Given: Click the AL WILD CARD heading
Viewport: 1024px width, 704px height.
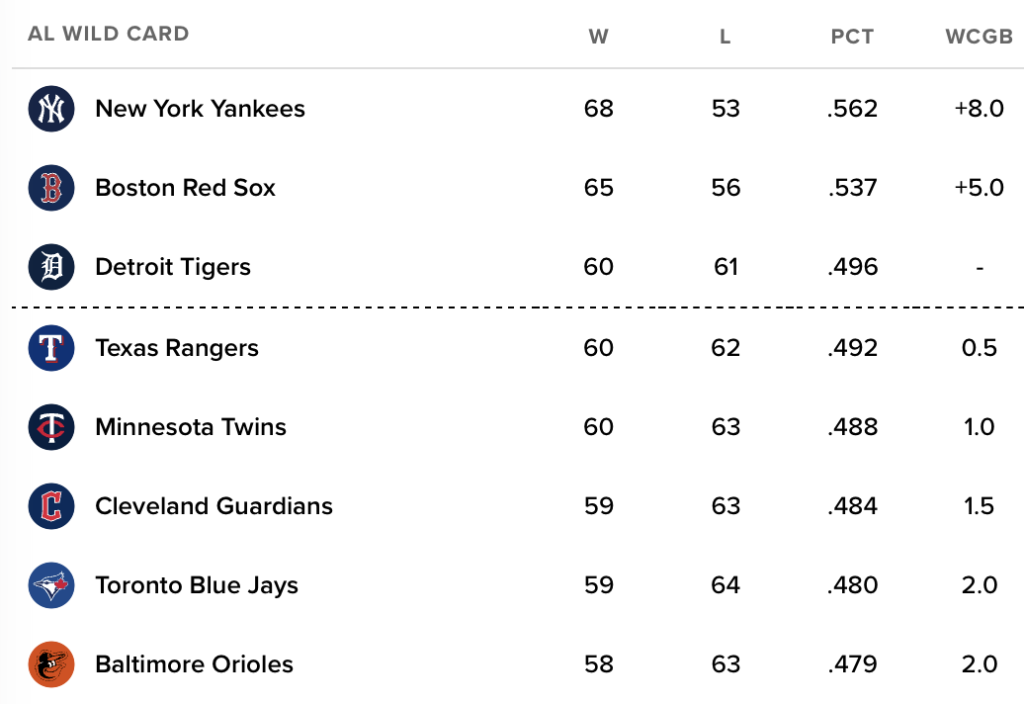Looking at the screenshot, I should click(x=108, y=33).
